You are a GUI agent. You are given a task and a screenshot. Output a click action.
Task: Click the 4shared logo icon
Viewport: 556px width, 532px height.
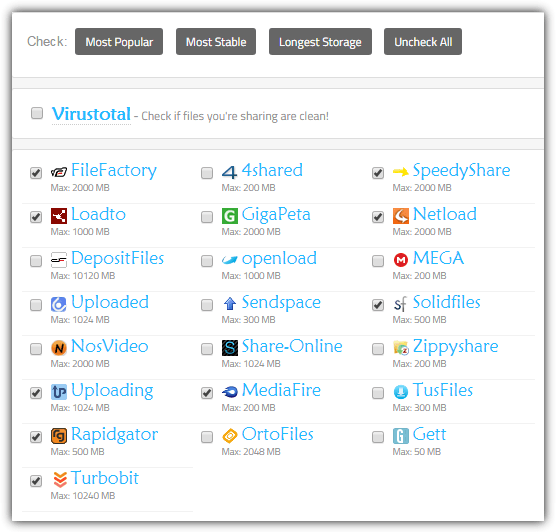point(229,172)
